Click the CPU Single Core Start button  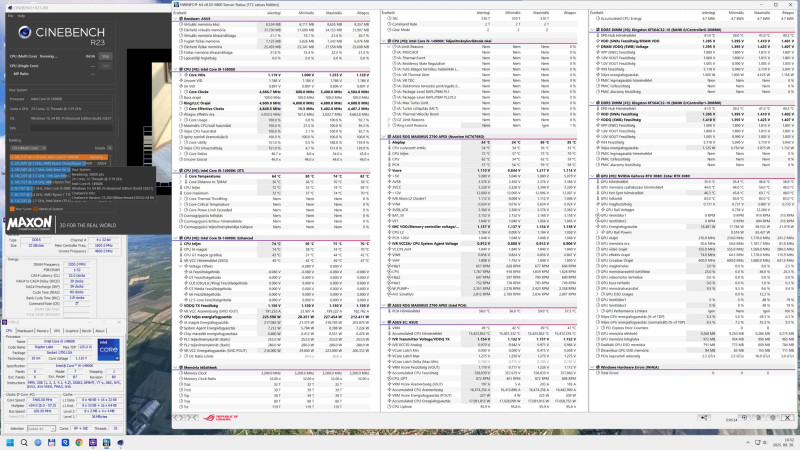105,66
